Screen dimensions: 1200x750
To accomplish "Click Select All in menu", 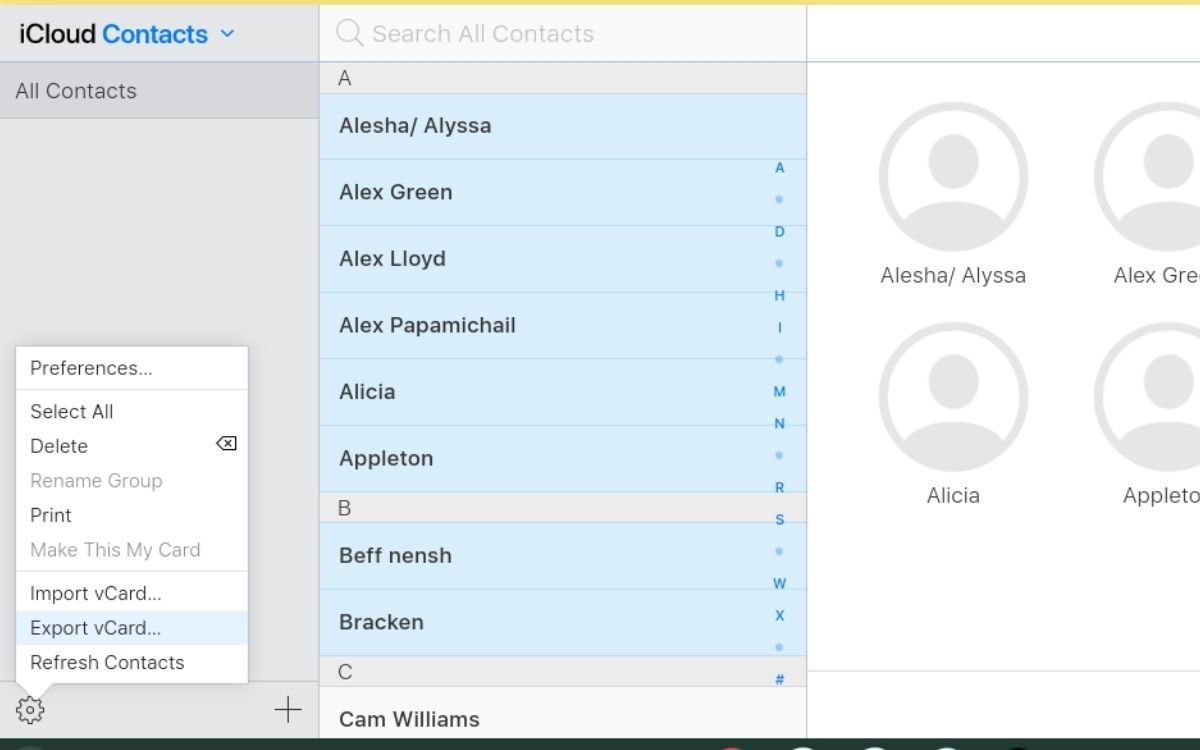I will (71, 411).
